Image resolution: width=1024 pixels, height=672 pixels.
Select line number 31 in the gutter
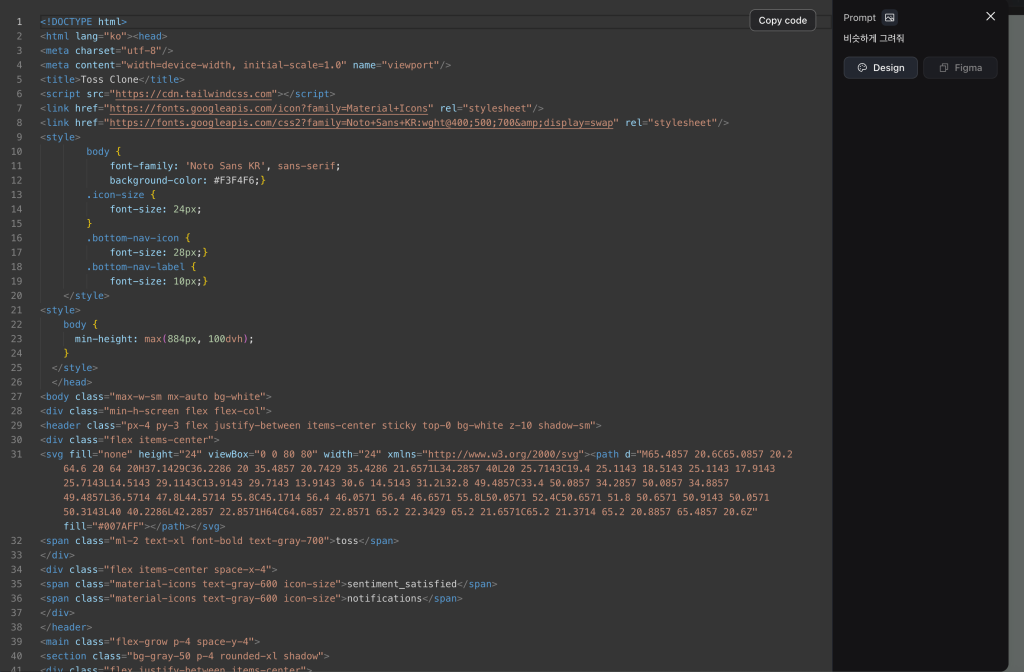coord(19,453)
